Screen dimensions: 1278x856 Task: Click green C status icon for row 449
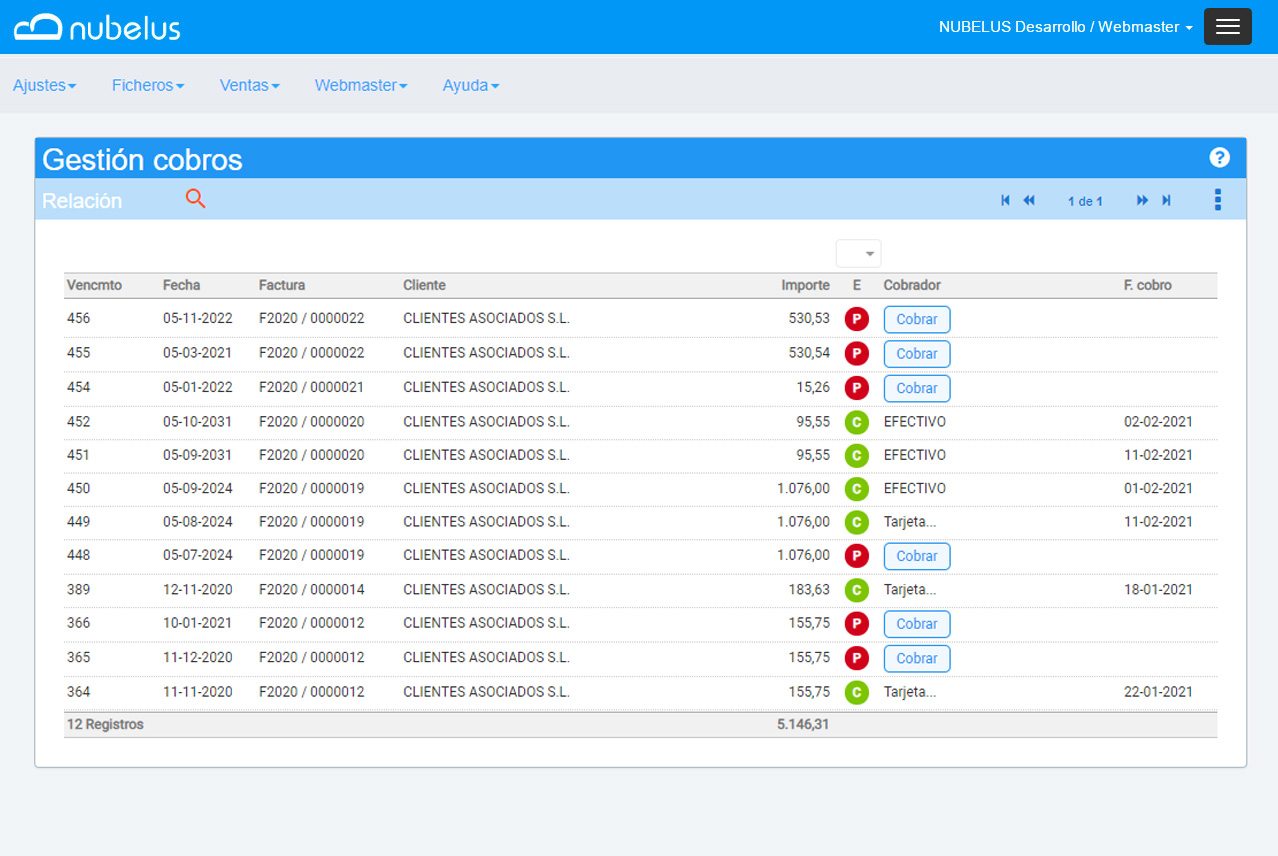(856, 522)
